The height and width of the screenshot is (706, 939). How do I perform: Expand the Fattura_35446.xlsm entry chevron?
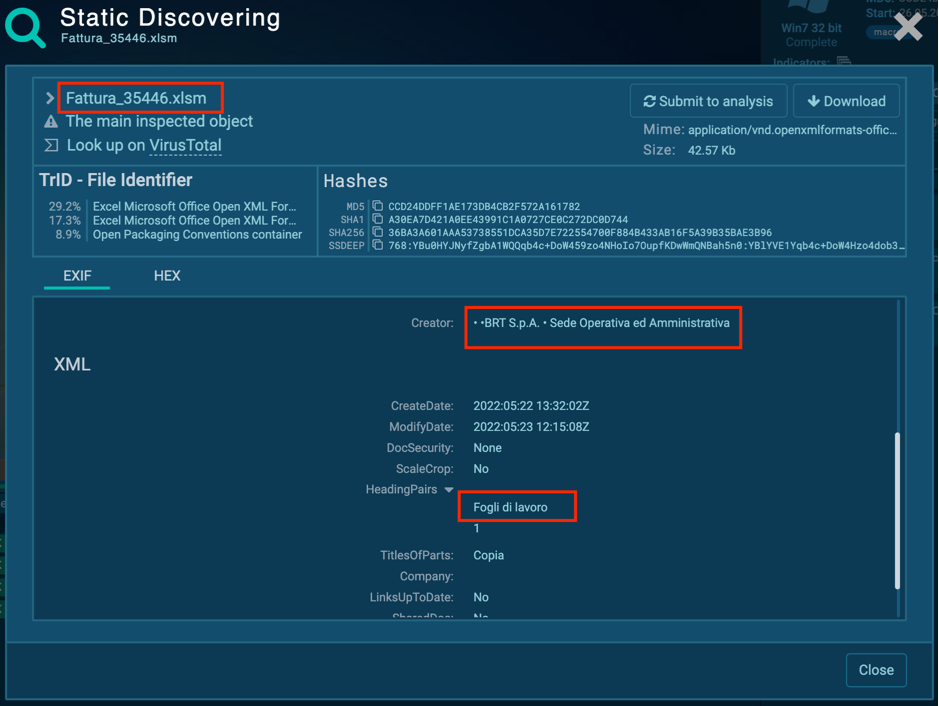pyautogui.click(x=50, y=98)
